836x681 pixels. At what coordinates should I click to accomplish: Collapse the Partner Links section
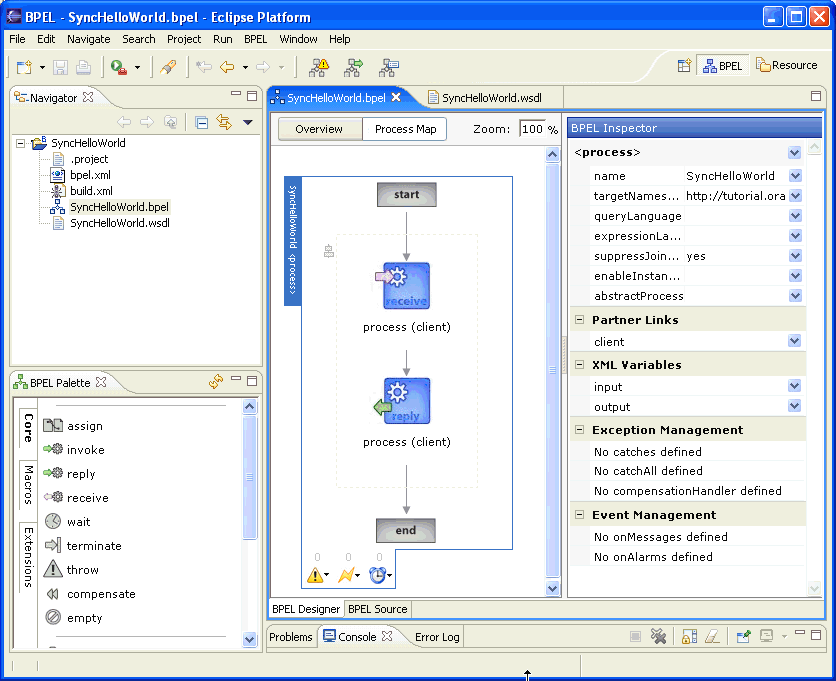(x=580, y=320)
